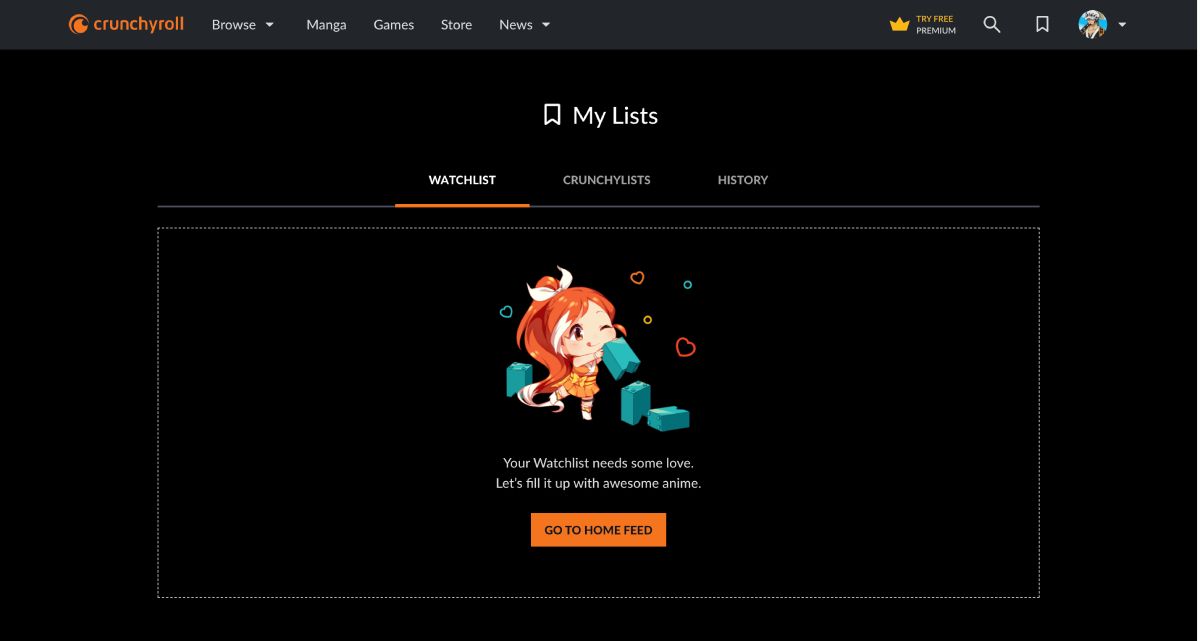1200x641 pixels.
Task: Switch to the Crunchylists tab
Action: 607,180
